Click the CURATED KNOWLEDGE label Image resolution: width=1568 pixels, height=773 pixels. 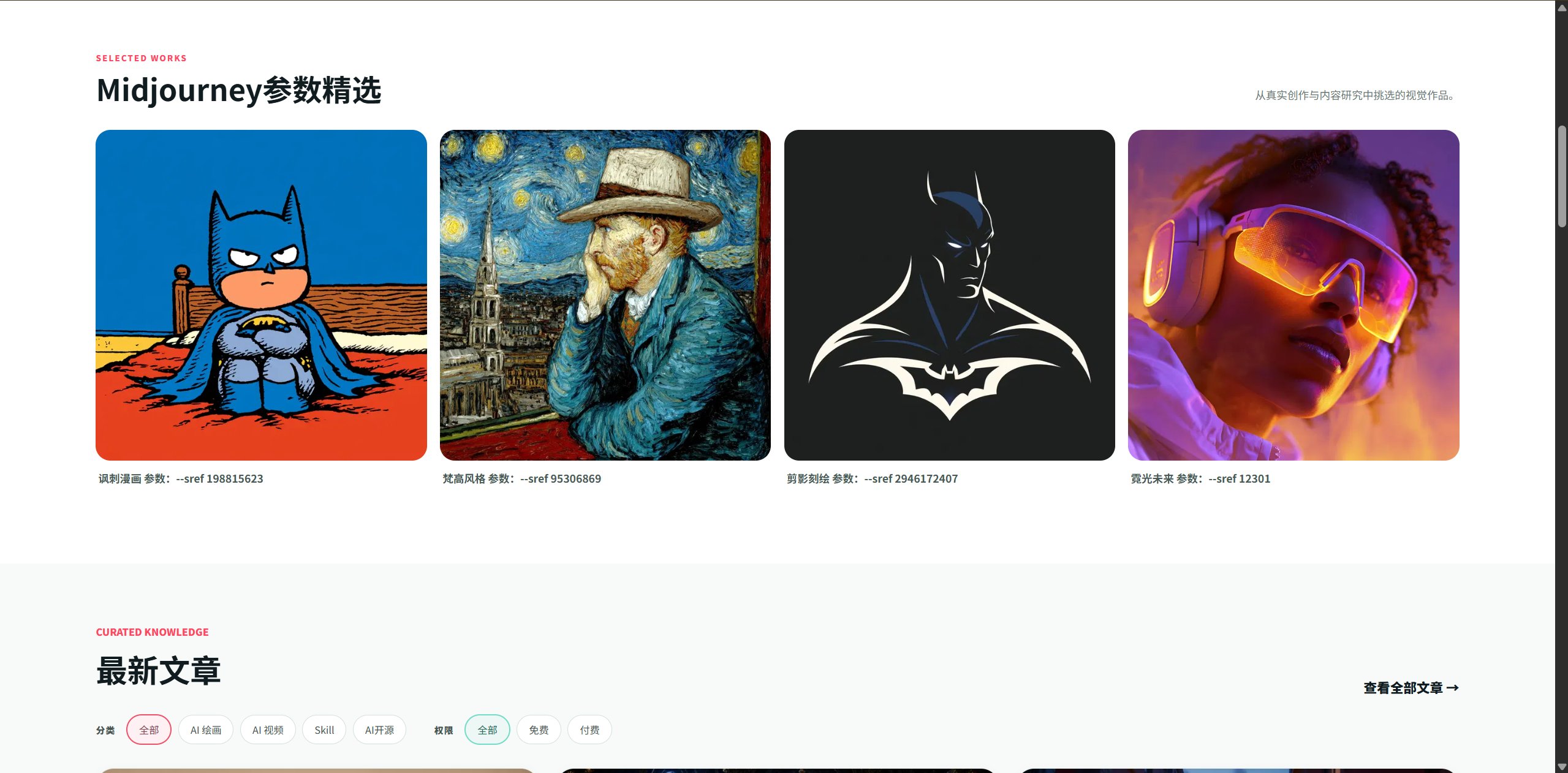152,632
